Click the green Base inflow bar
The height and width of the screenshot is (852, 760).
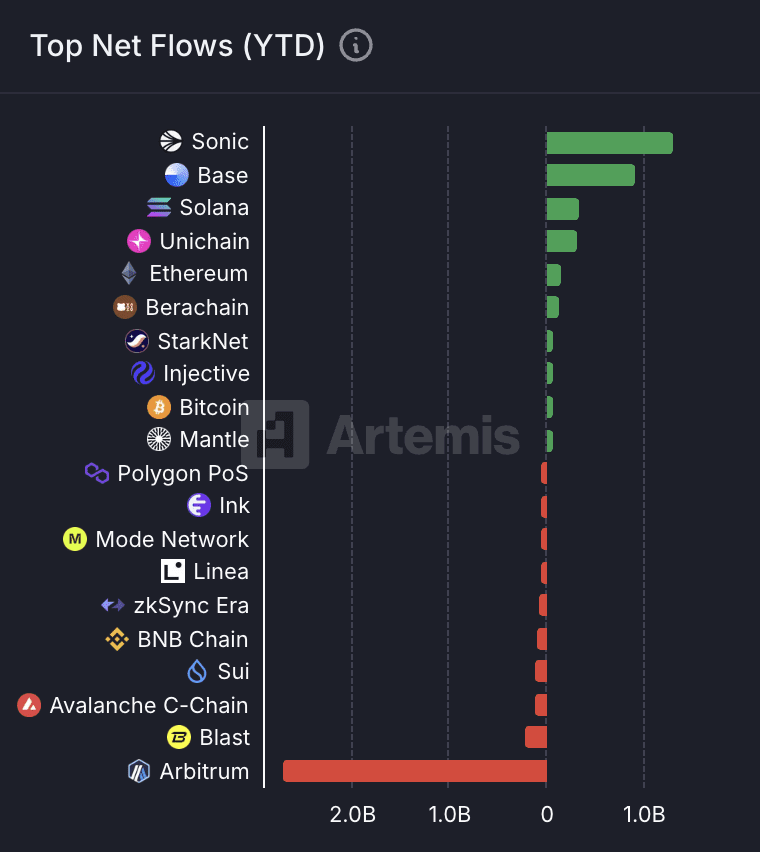click(x=591, y=175)
